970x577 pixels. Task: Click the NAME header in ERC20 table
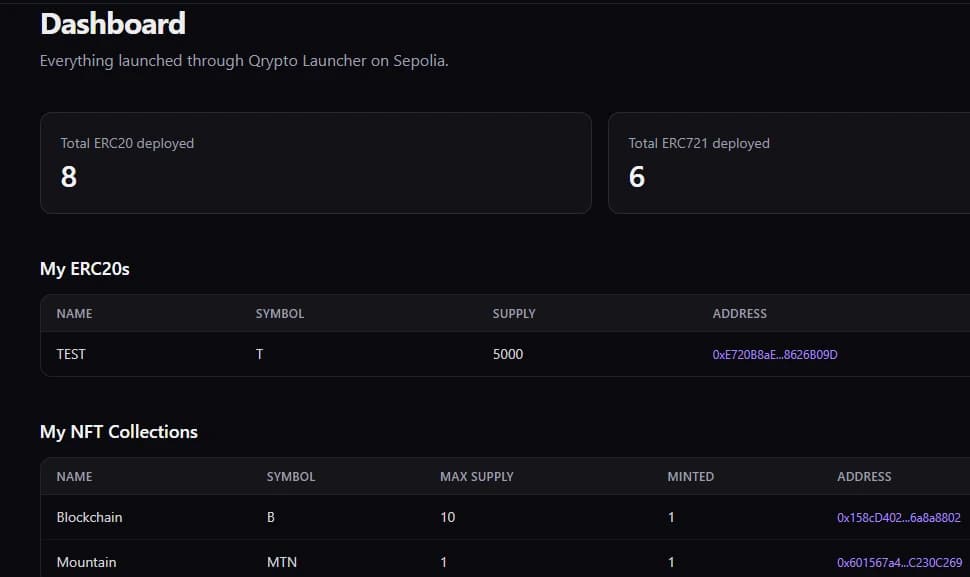point(74,314)
